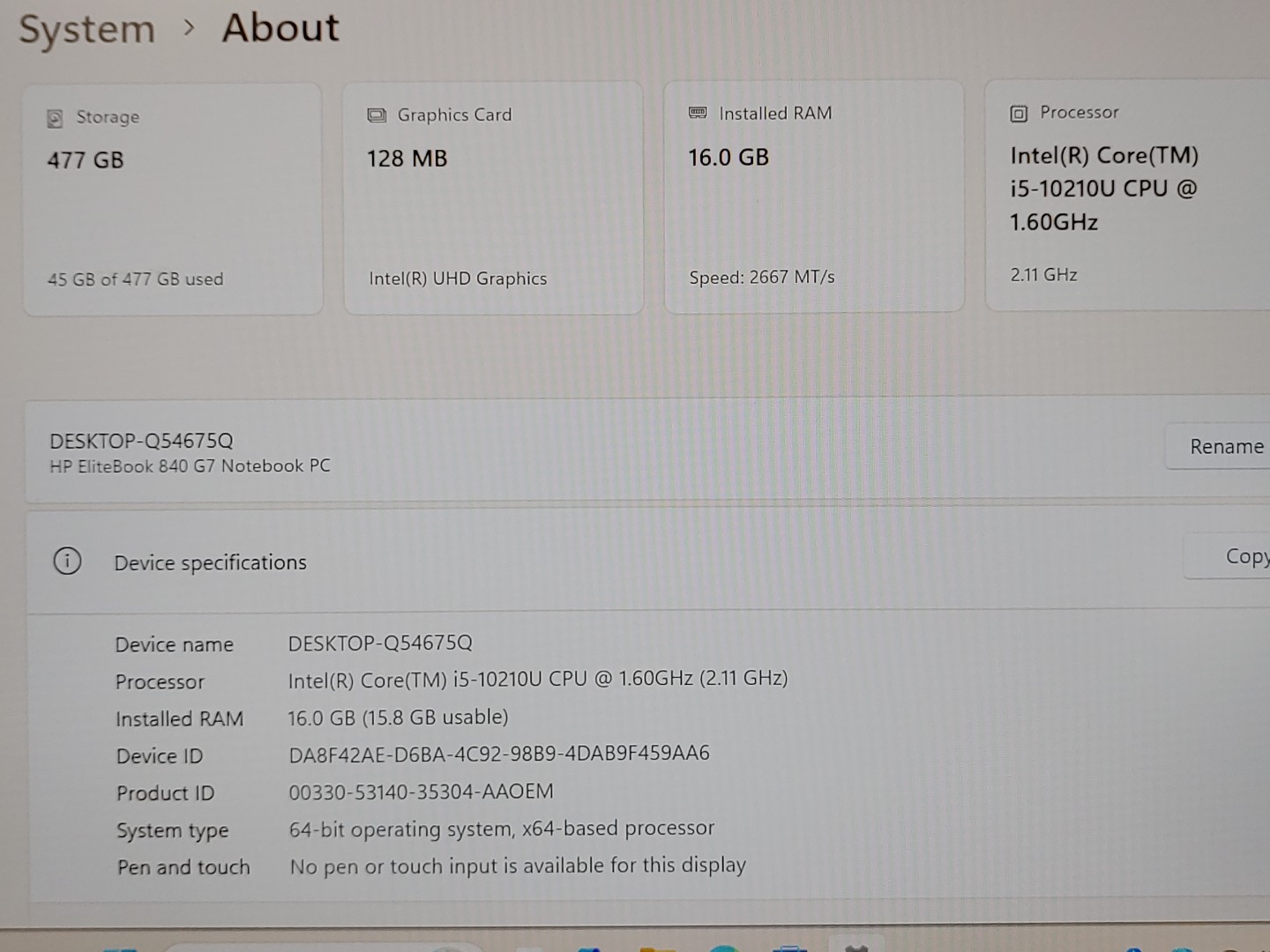1270x952 pixels.
Task: Select the Product ID value
Action: [x=421, y=792]
